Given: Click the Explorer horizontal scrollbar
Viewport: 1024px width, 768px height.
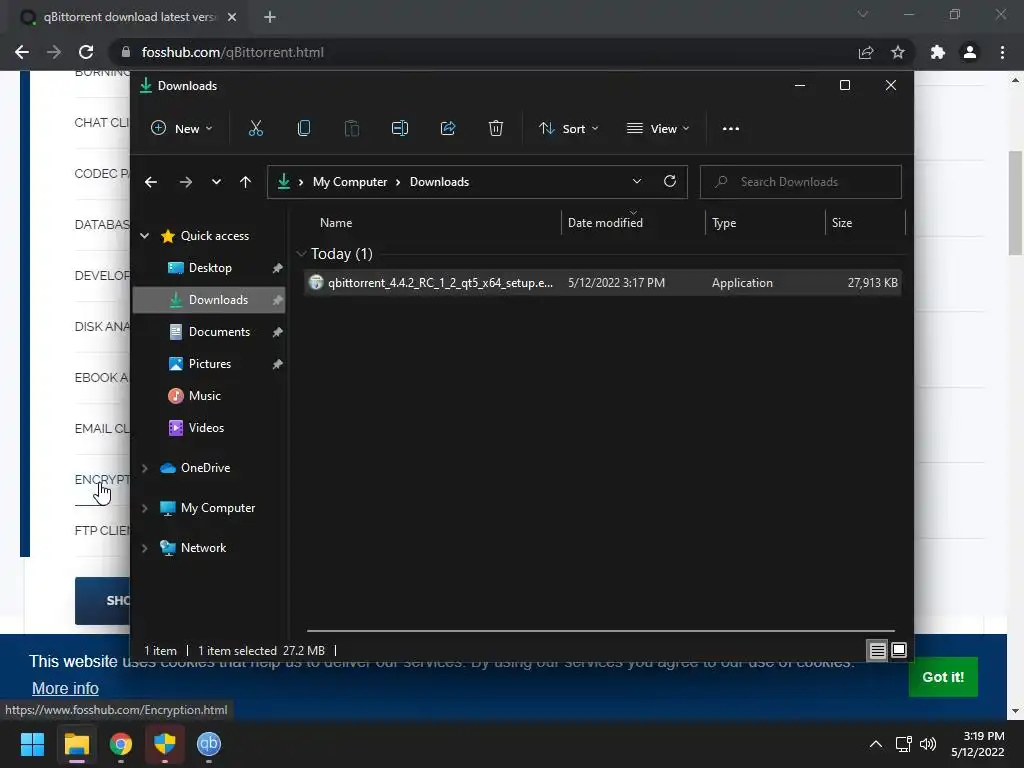Looking at the screenshot, I should pyautogui.click(x=600, y=631).
